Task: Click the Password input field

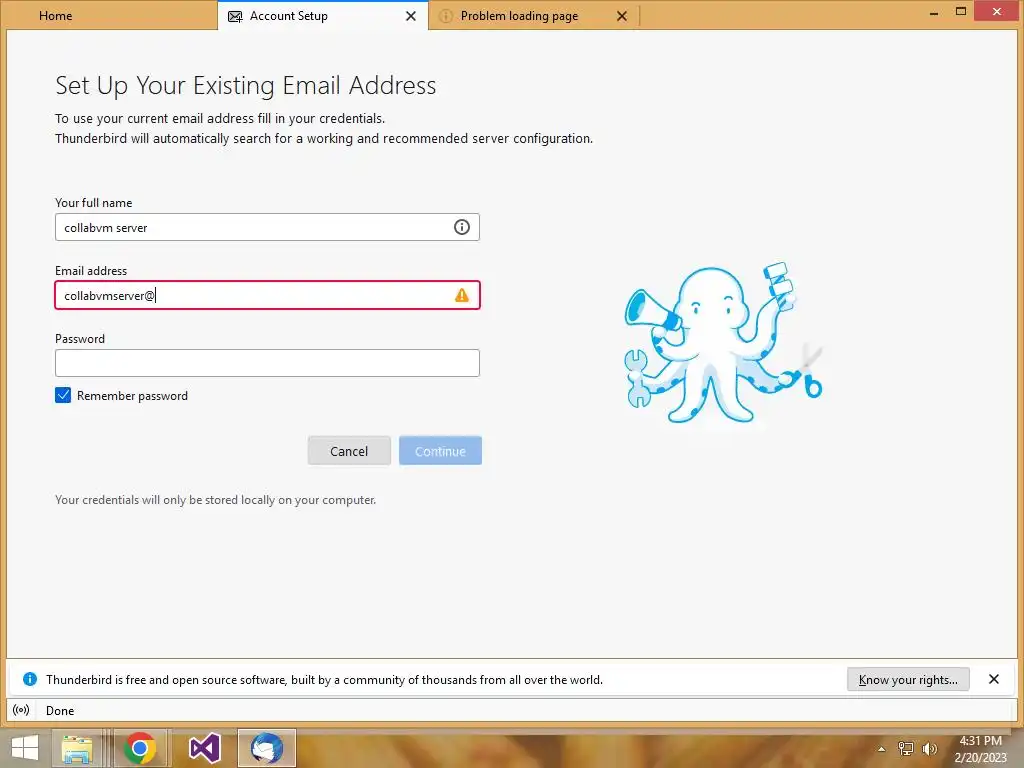Action: pos(267,363)
